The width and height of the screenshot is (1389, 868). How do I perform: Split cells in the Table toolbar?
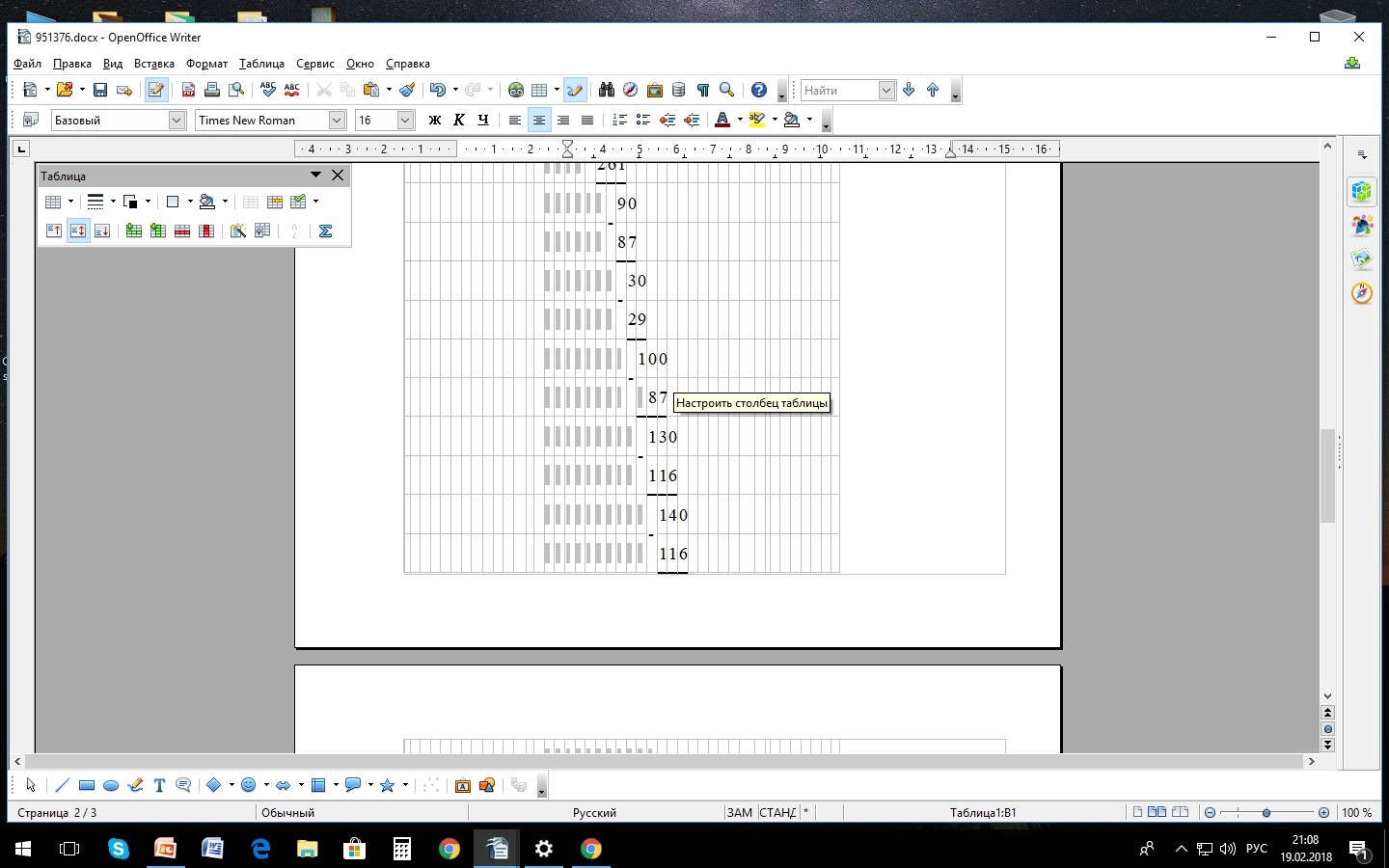click(x=275, y=202)
